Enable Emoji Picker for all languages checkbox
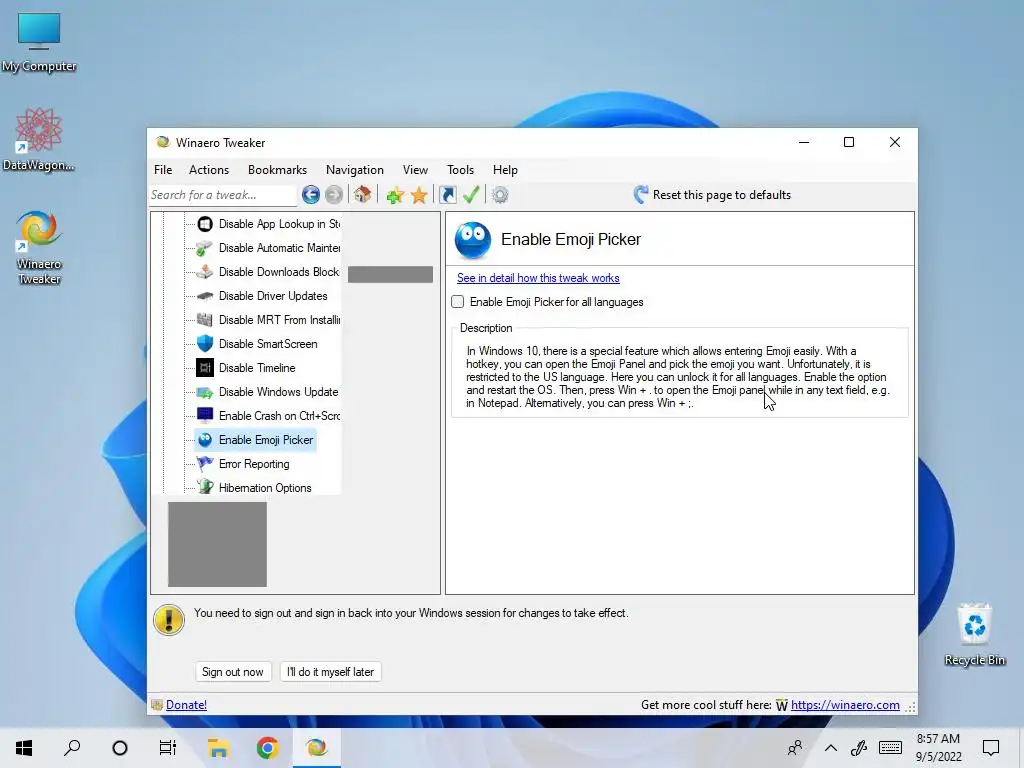Screen dimensions: 1024x768 [x=458, y=302]
